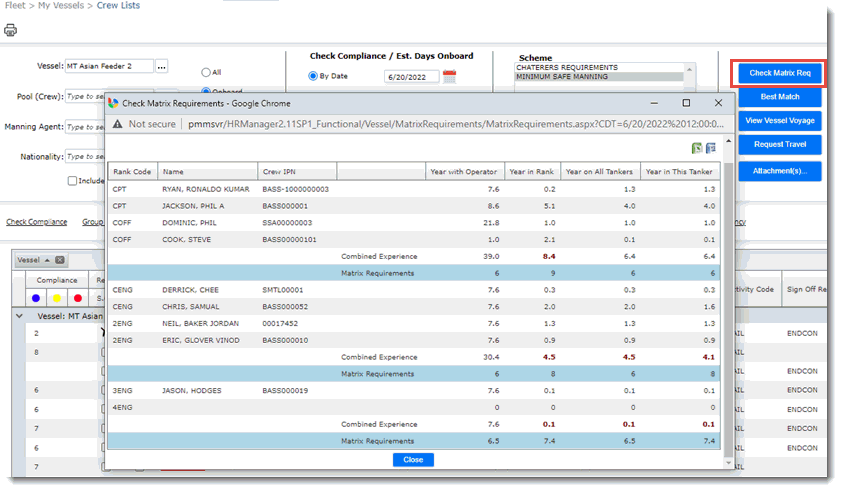Open the Check Compliance tab link

(36, 222)
